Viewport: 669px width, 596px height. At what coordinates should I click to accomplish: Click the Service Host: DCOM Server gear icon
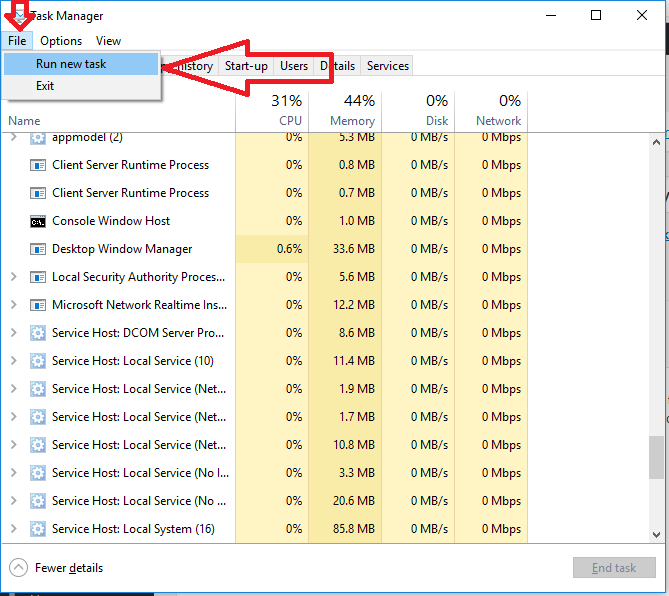(x=38, y=333)
